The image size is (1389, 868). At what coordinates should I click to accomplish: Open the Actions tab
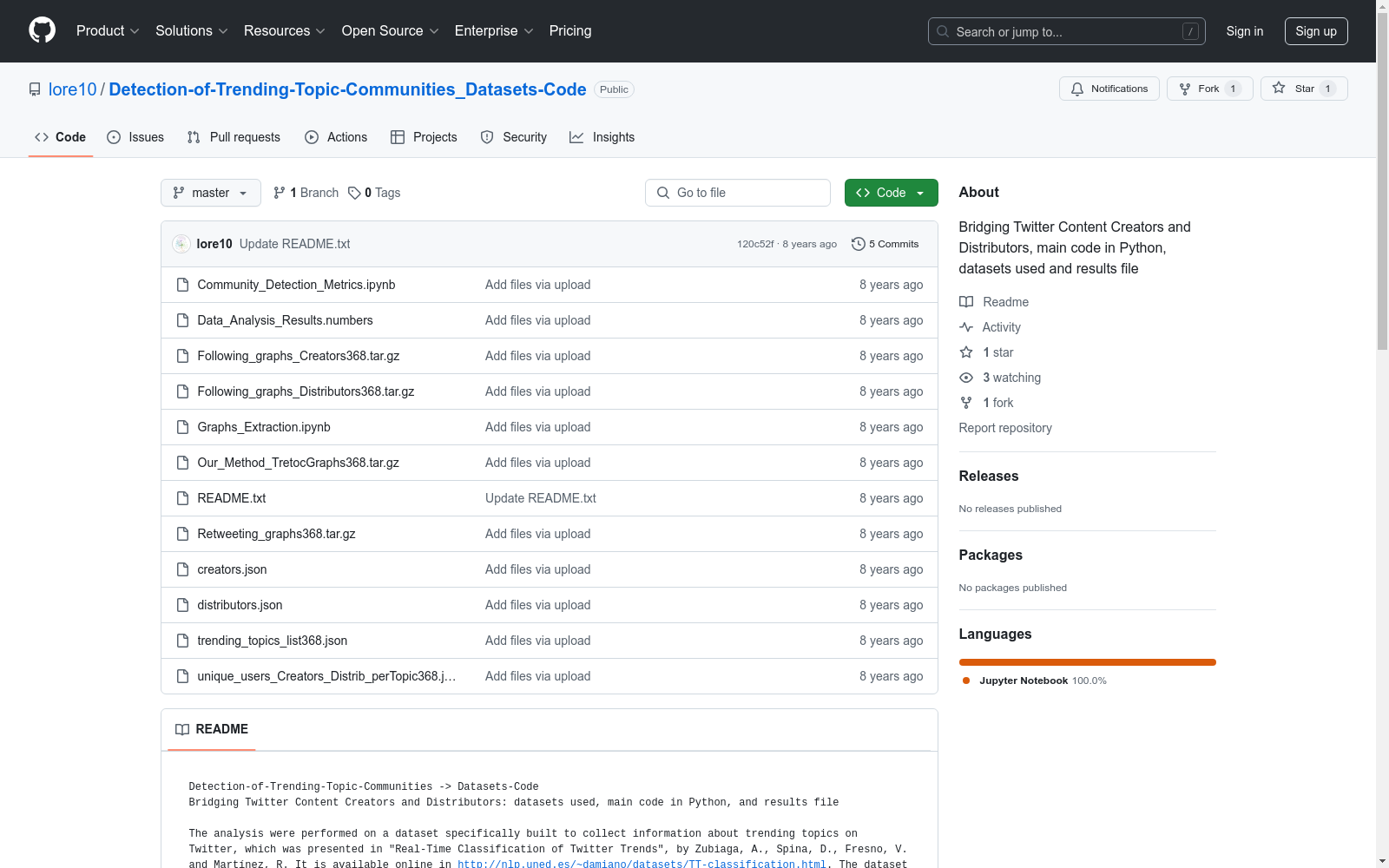[x=336, y=137]
